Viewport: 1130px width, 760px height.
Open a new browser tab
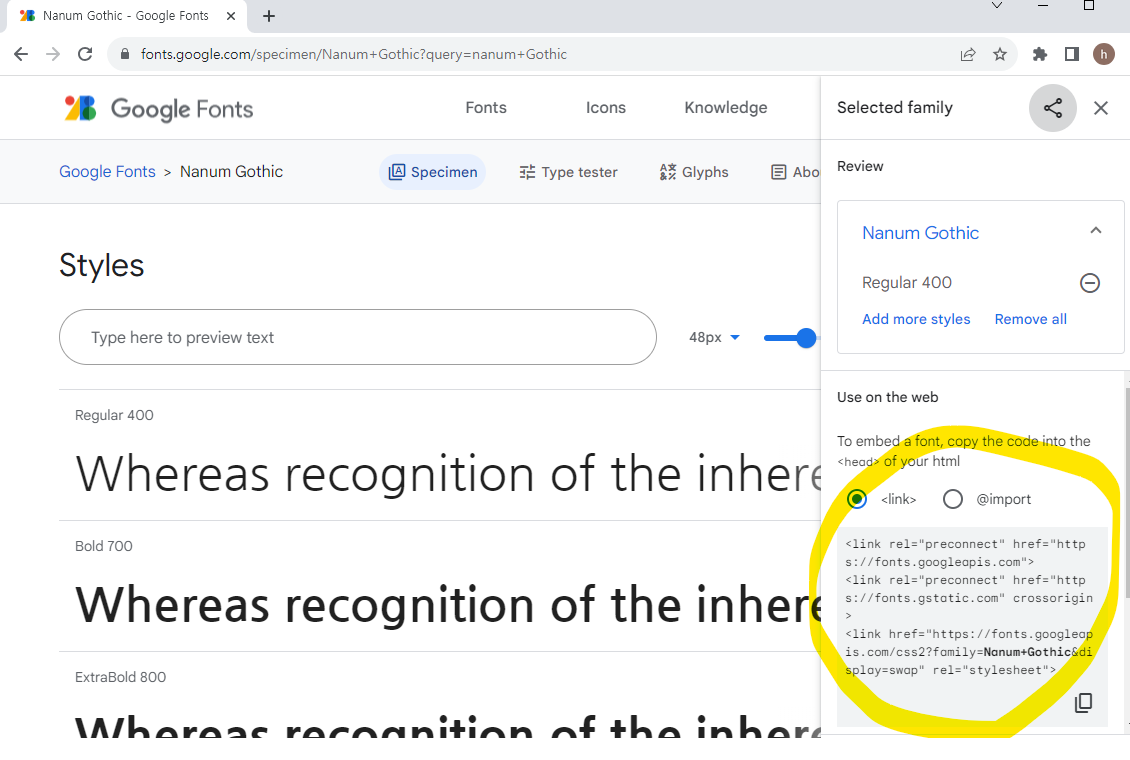[x=269, y=16]
